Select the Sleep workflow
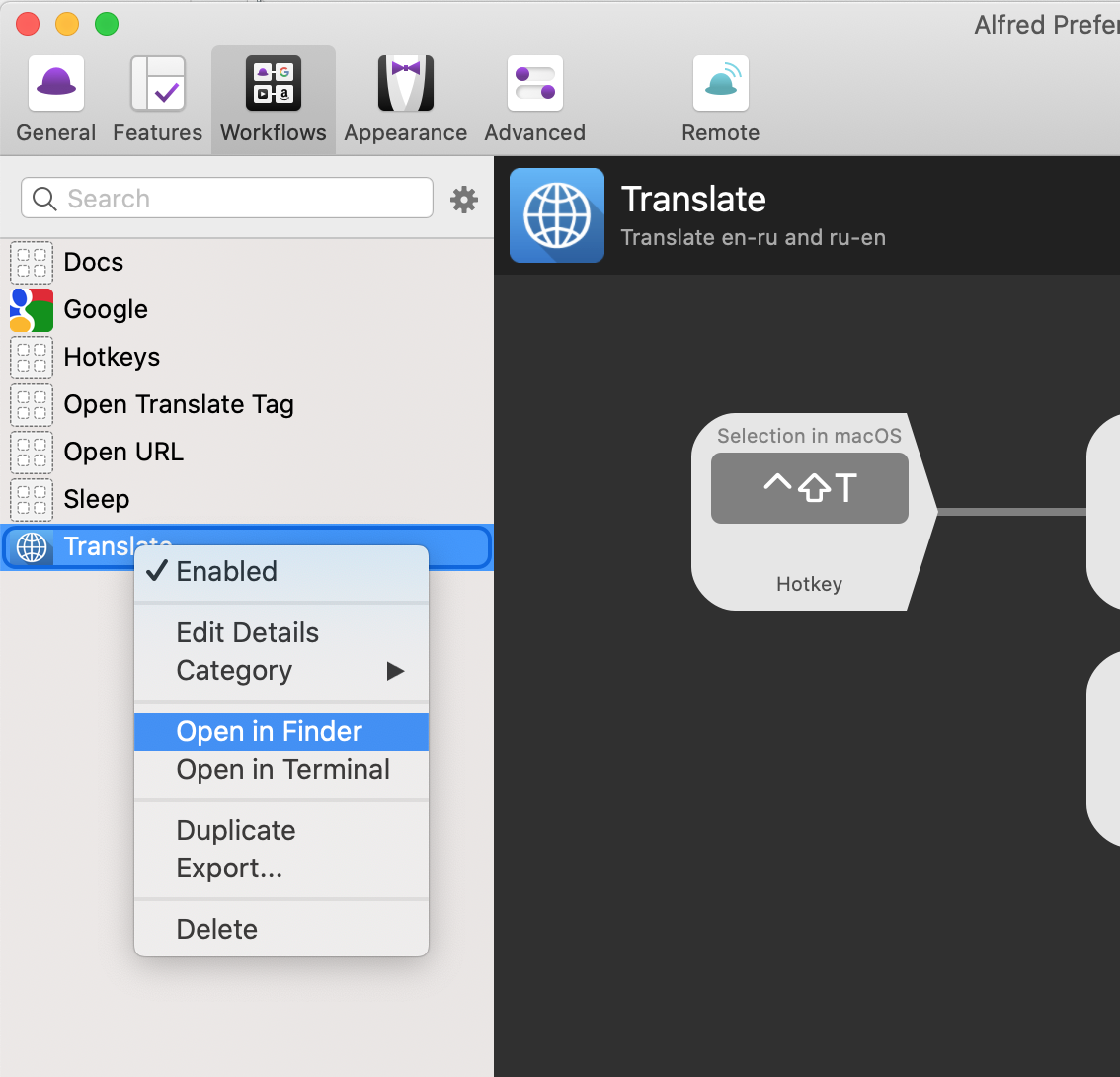The width and height of the screenshot is (1120, 1077). 247,499
